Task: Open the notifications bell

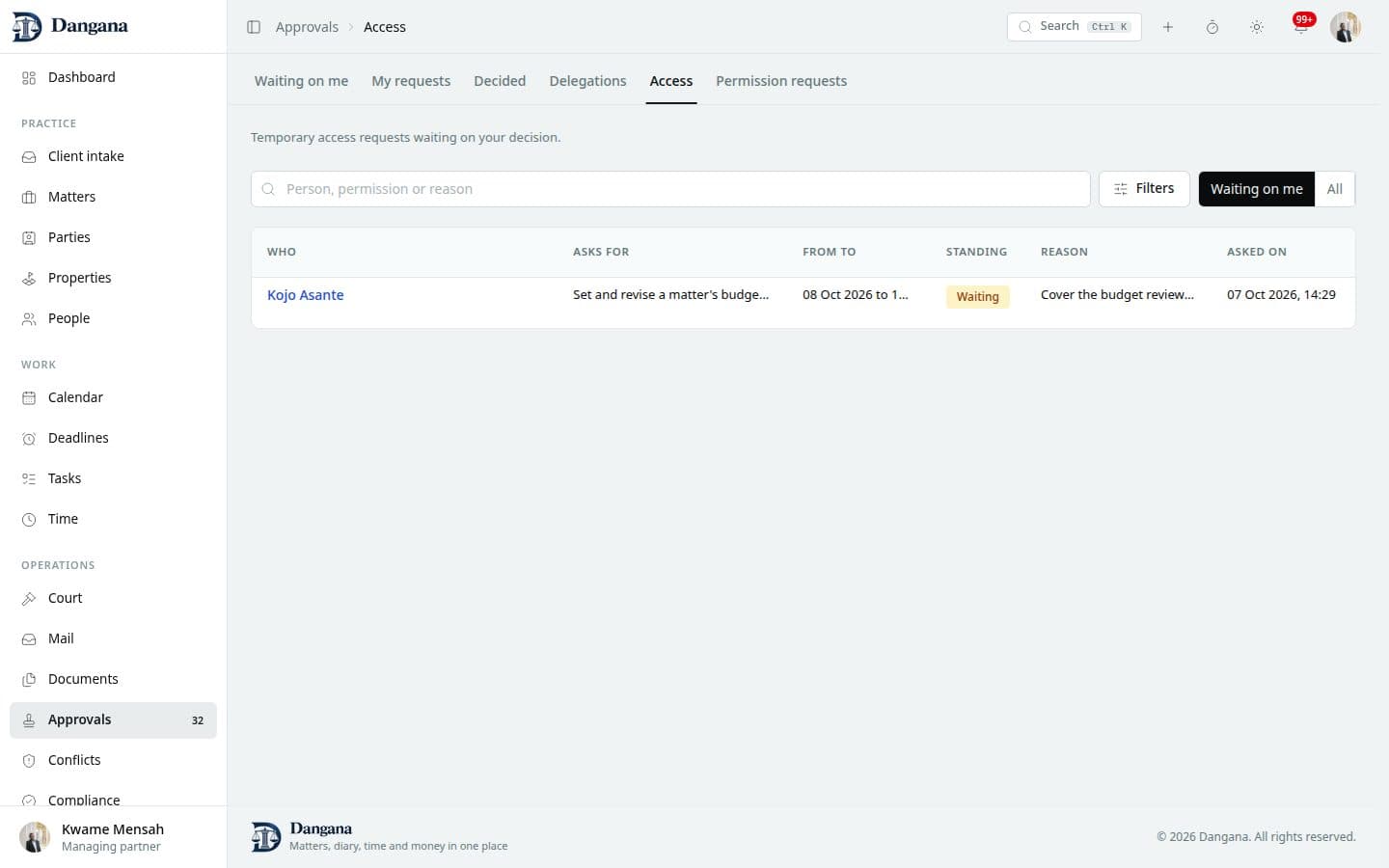Action: (1300, 27)
